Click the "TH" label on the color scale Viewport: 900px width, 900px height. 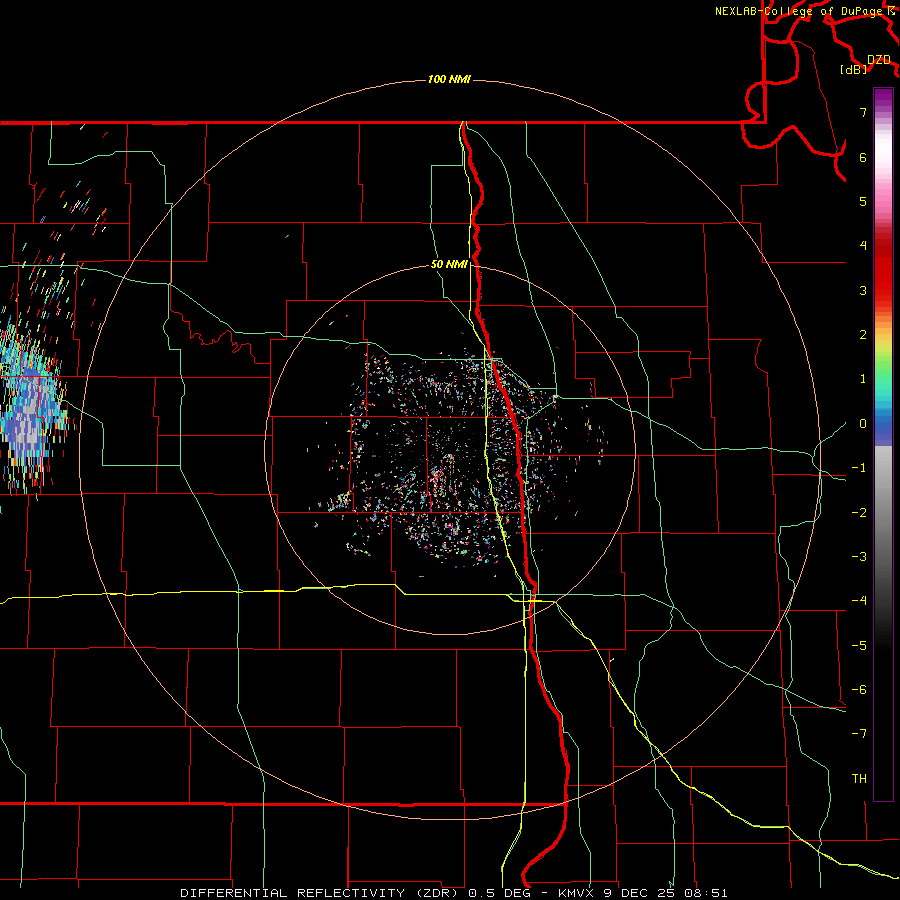click(x=859, y=779)
